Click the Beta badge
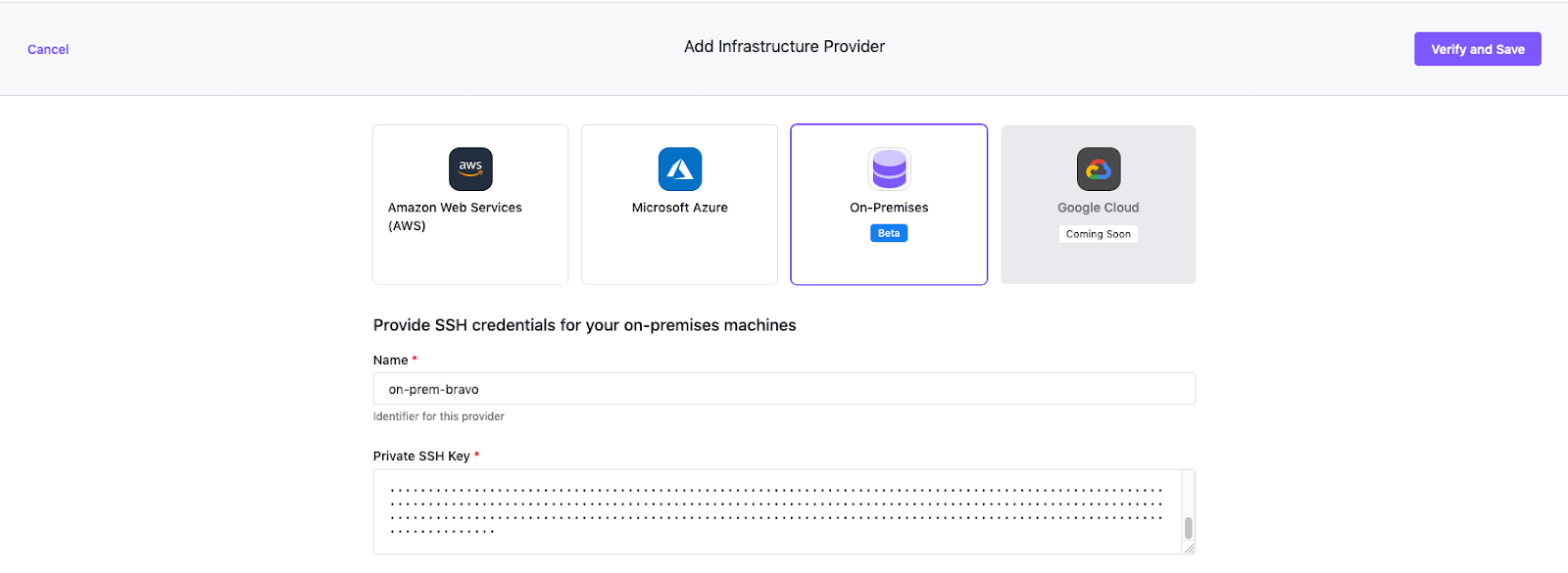1568x573 pixels. point(889,233)
